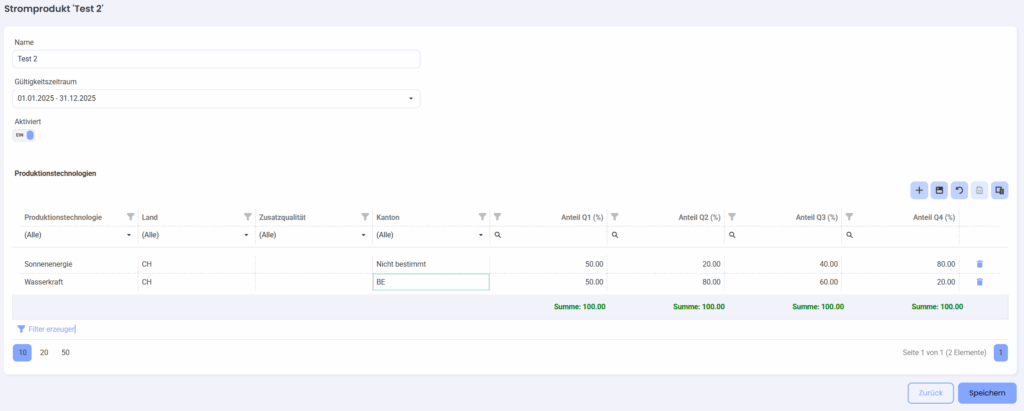The width and height of the screenshot is (1024, 411).
Task: Click the Zurück button
Action: click(931, 393)
